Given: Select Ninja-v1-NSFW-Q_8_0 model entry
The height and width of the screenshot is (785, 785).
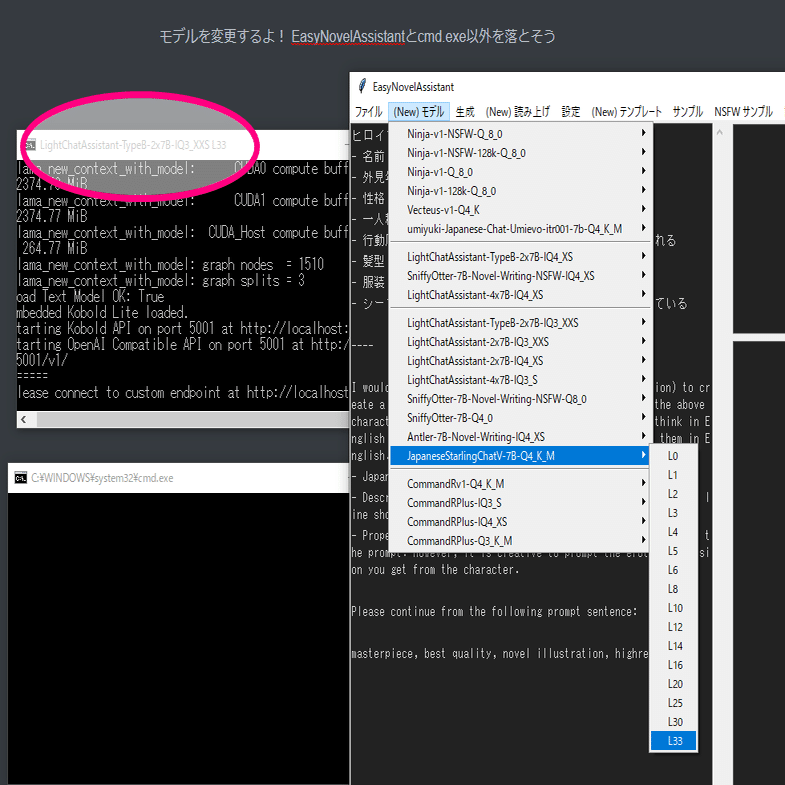Looking at the screenshot, I should point(521,134).
